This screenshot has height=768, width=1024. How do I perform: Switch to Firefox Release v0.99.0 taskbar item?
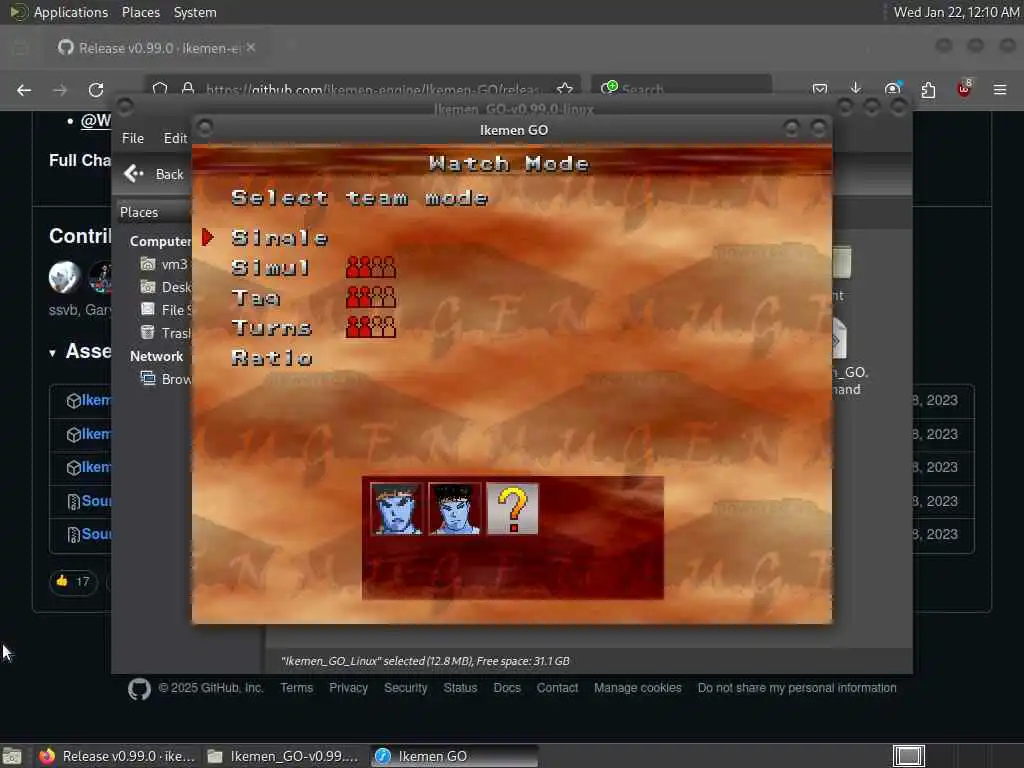(118, 756)
